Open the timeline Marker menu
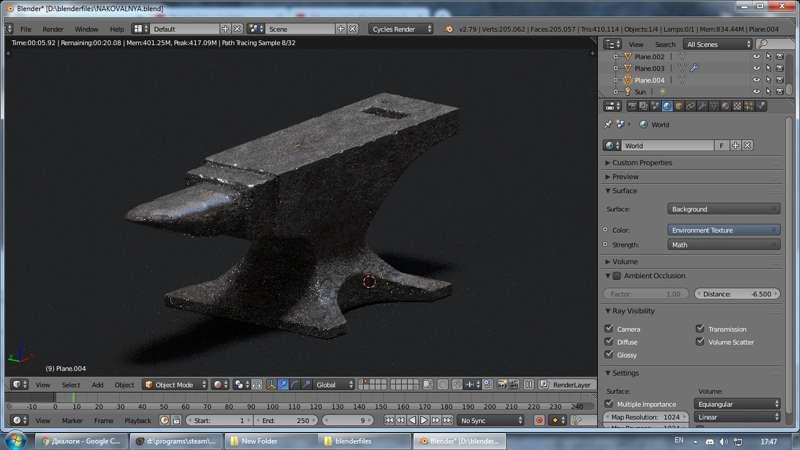The width and height of the screenshot is (800, 450). click(x=71, y=420)
